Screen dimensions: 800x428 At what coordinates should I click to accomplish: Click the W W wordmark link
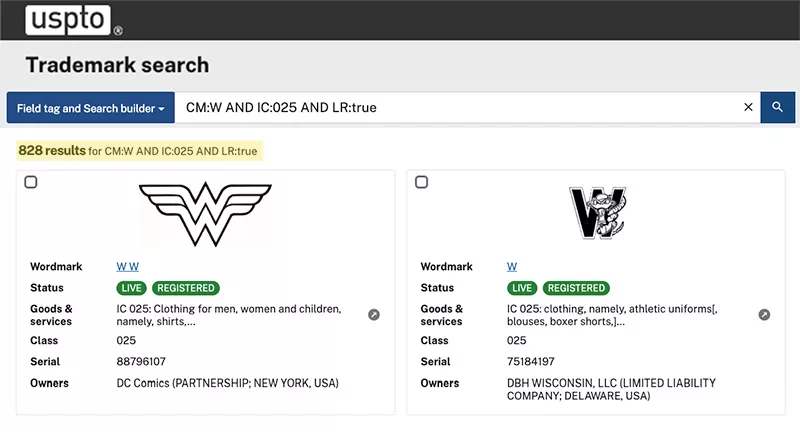point(128,267)
